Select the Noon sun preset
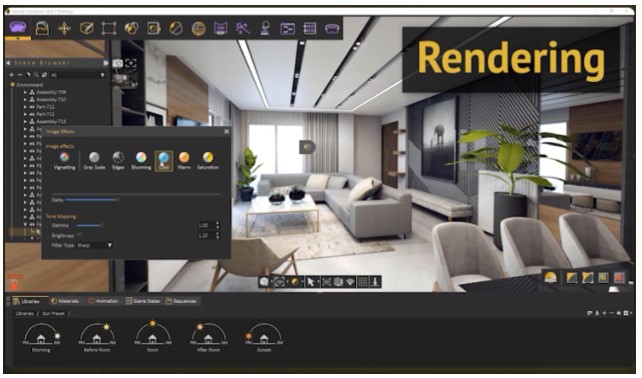This screenshot has height=378, width=642. (153, 337)
